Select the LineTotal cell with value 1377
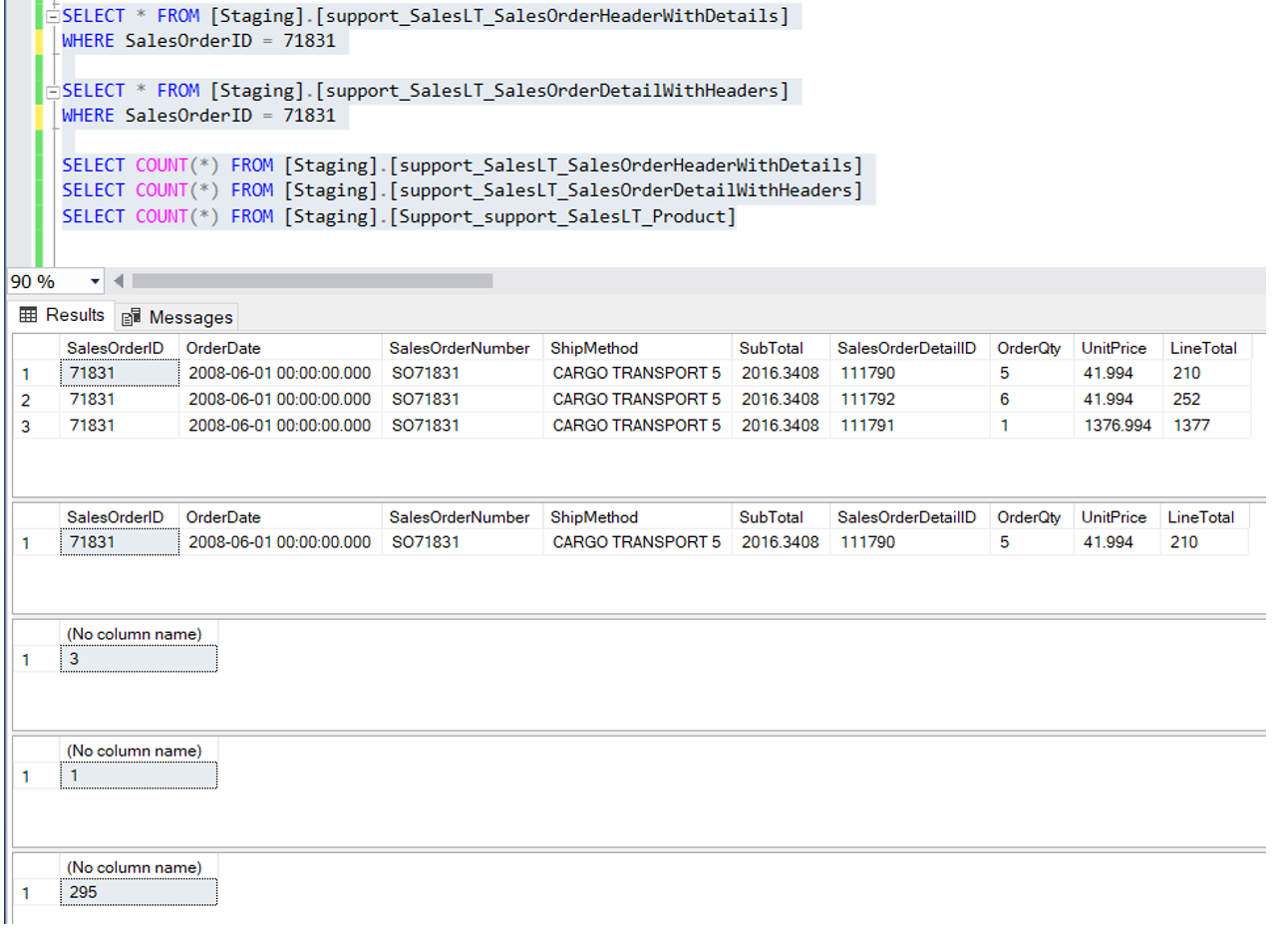Image resolution: width=1288 pixels, height=930 pixels. point(1191,426)
